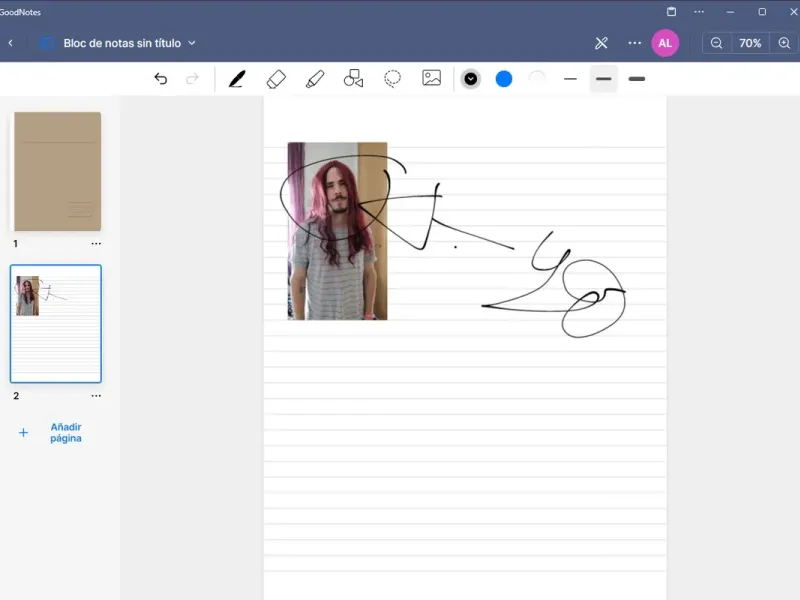Open page 2 options menu
Image resolution: width=800 pixels, height=600 pixels.
pos(96,396)
